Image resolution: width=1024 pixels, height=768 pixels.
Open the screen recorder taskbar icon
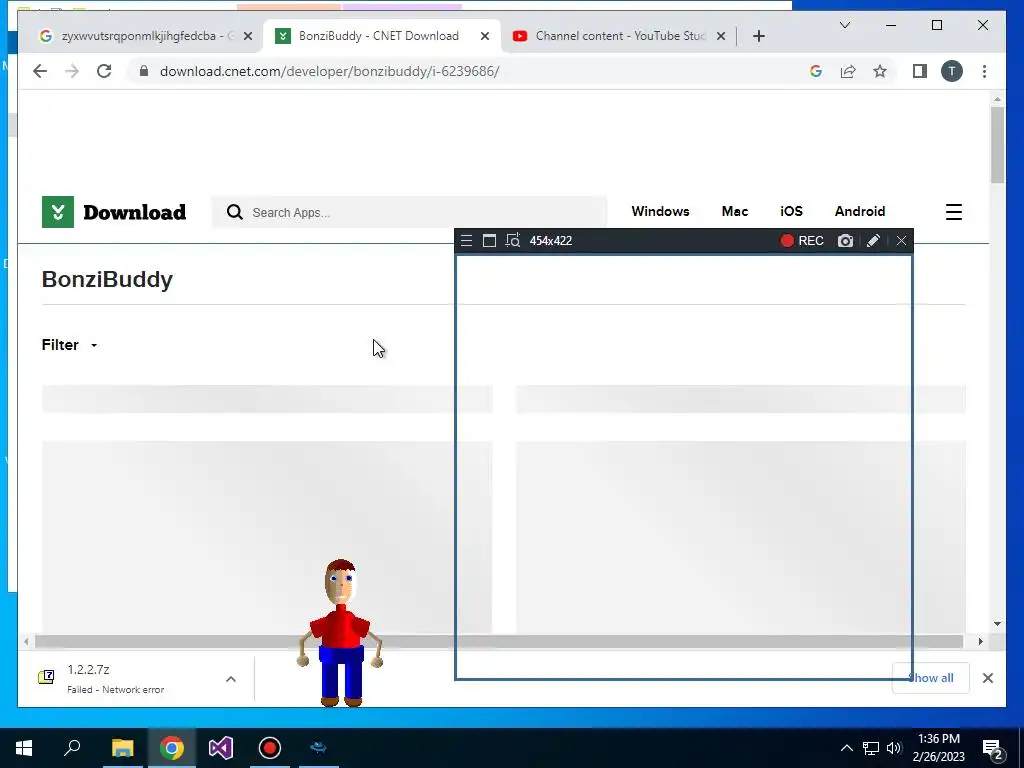pos(270,748)
